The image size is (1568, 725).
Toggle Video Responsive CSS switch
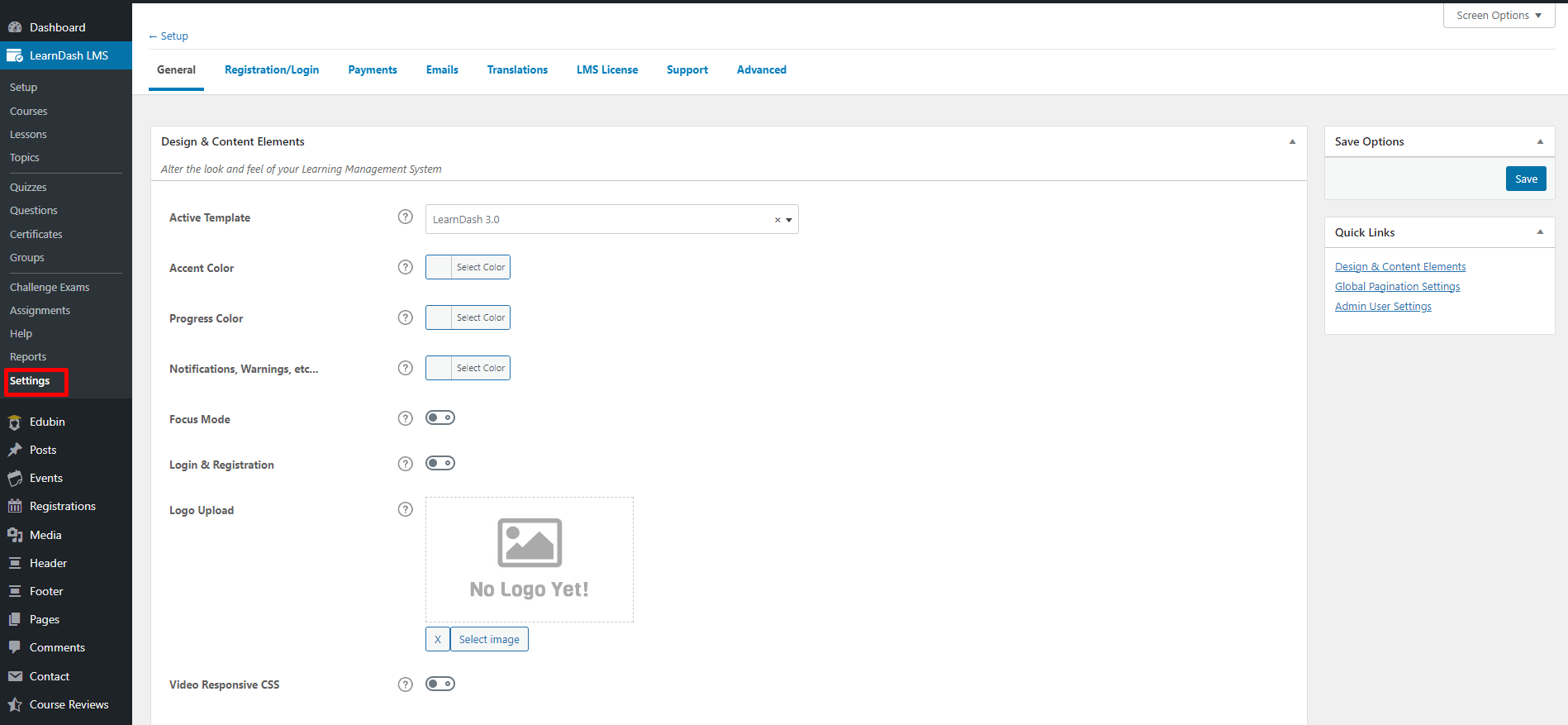[x=440, y=684]
